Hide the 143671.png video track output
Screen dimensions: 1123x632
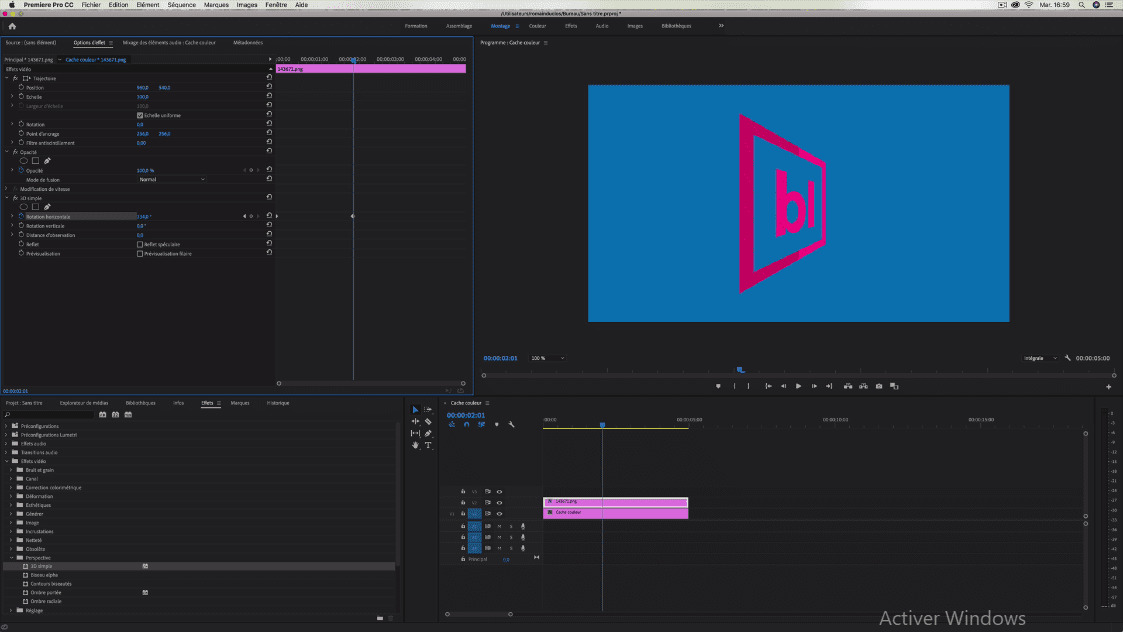499,502
